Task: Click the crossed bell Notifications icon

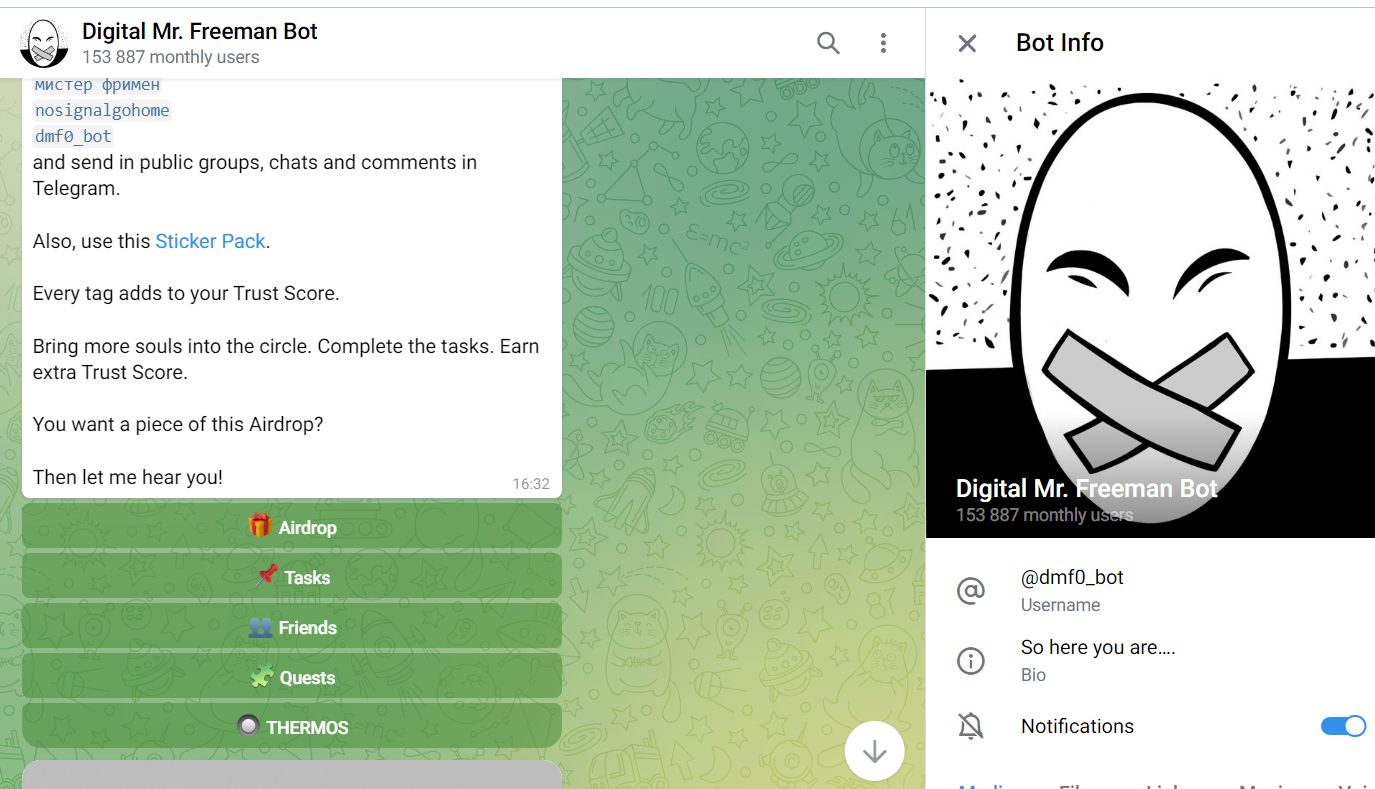Action: click(x=971, y=727)
